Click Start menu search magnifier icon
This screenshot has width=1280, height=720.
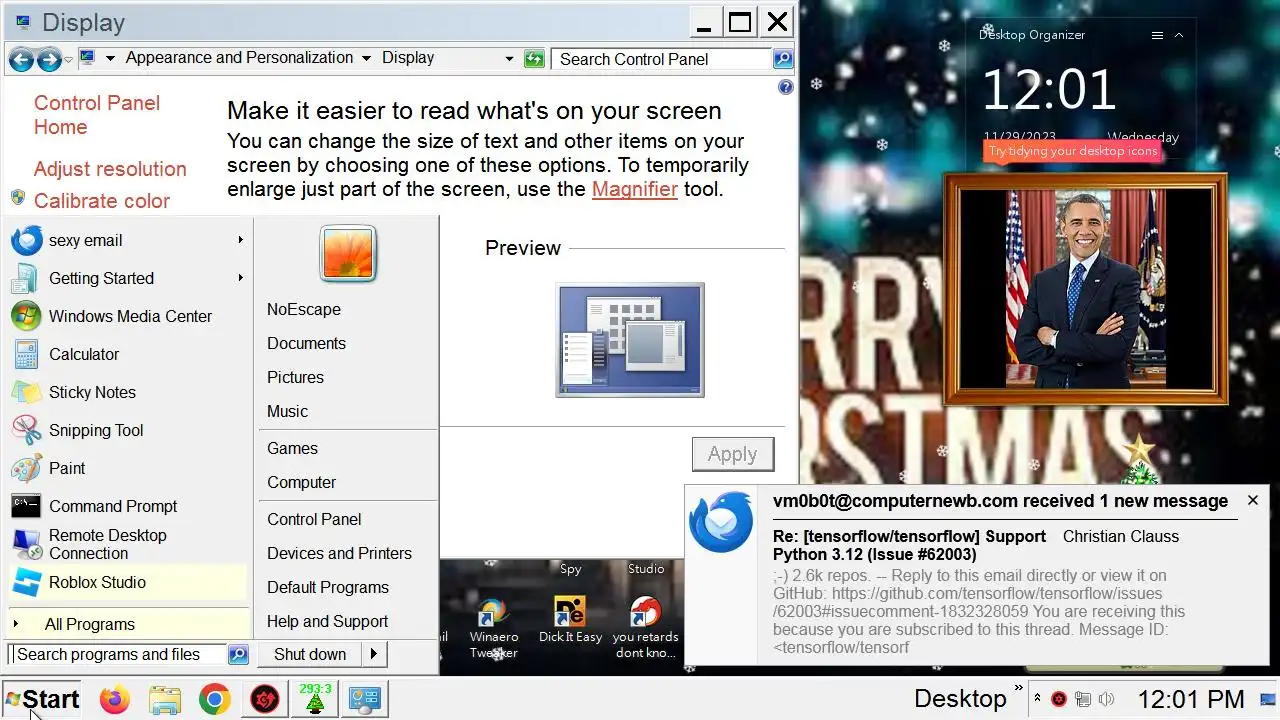[x=238, y=655]
